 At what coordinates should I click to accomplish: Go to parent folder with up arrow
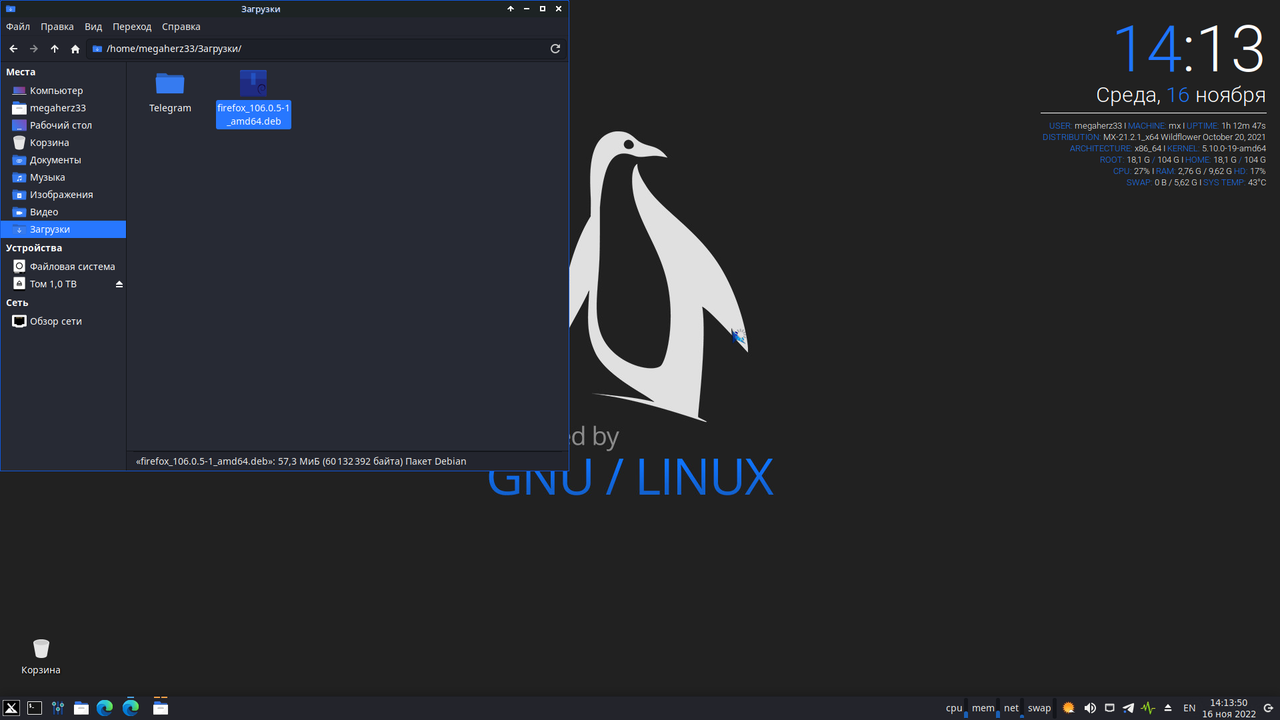click(54, 48)
